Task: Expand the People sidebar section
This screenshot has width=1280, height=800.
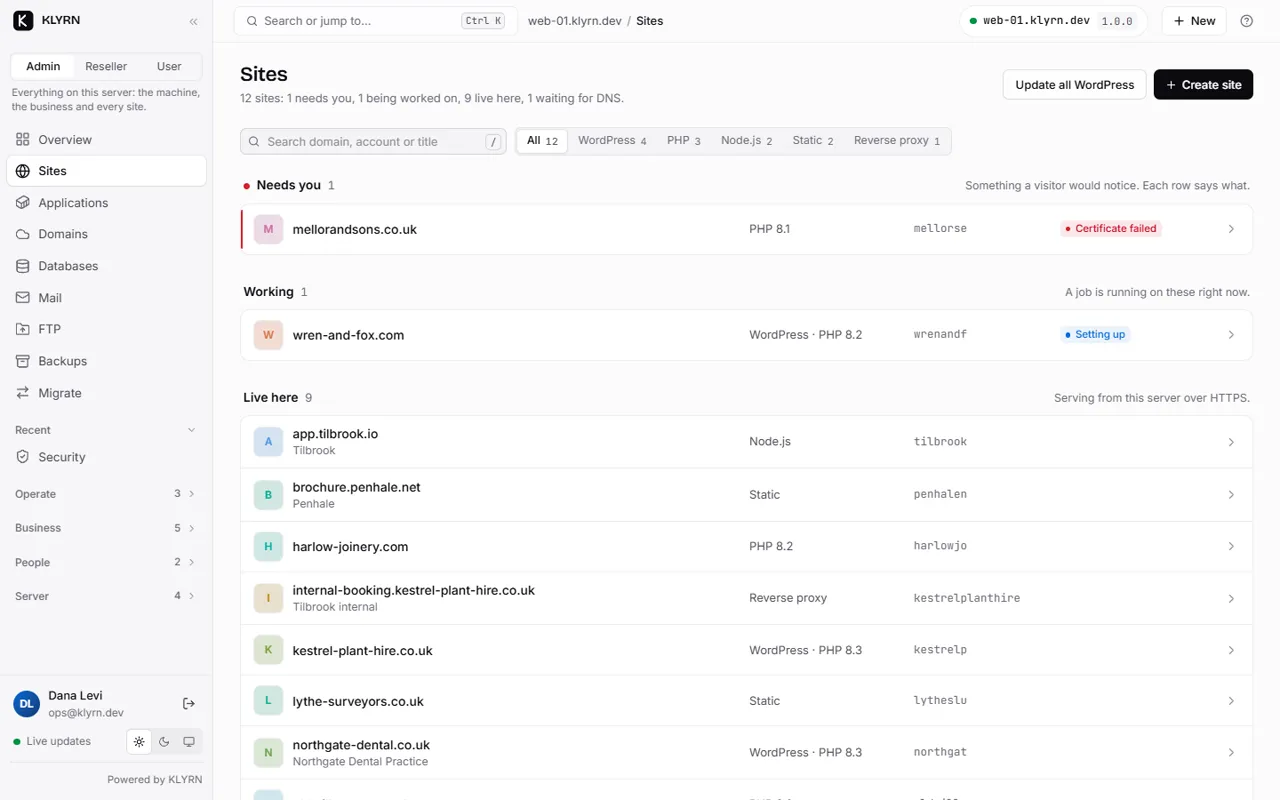Action: 105,562
